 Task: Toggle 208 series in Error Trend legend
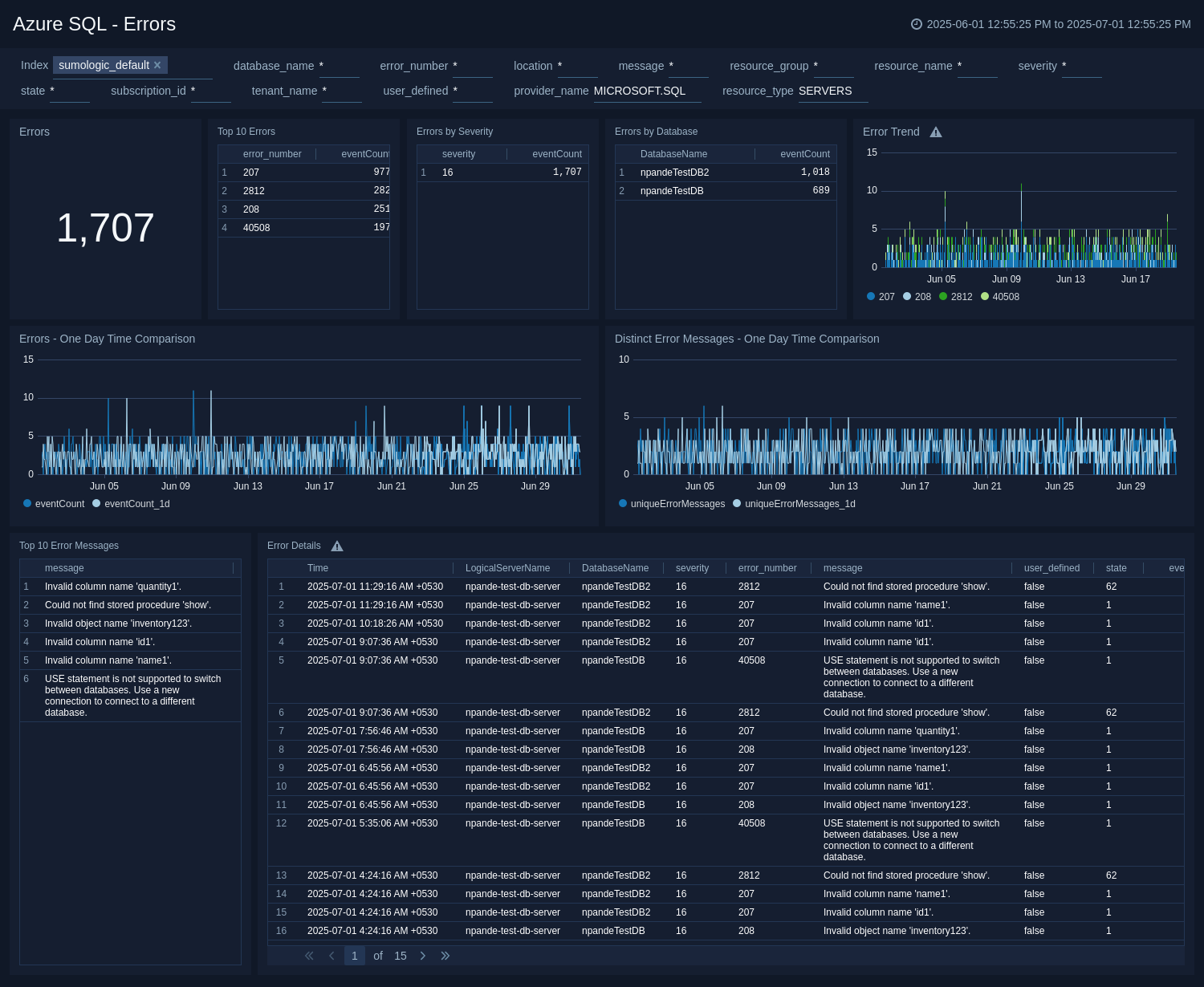pos(917,297)
